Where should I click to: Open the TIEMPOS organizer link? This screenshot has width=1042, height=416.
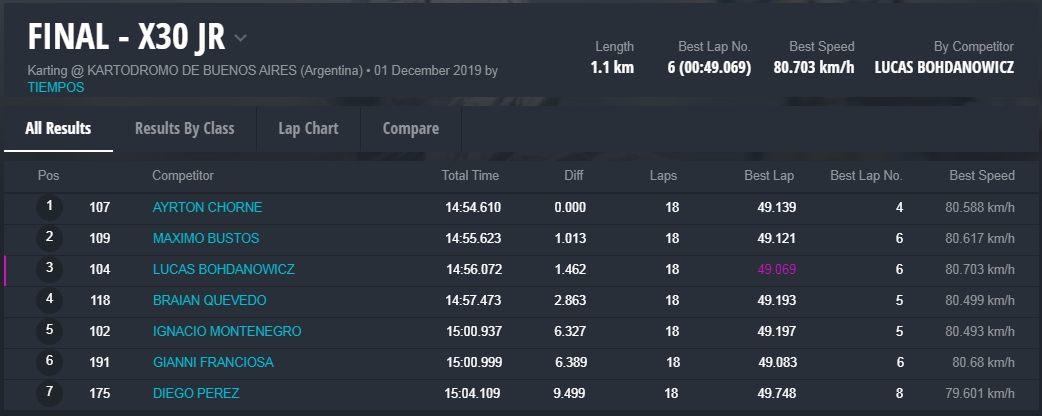(x=56, y=87)
